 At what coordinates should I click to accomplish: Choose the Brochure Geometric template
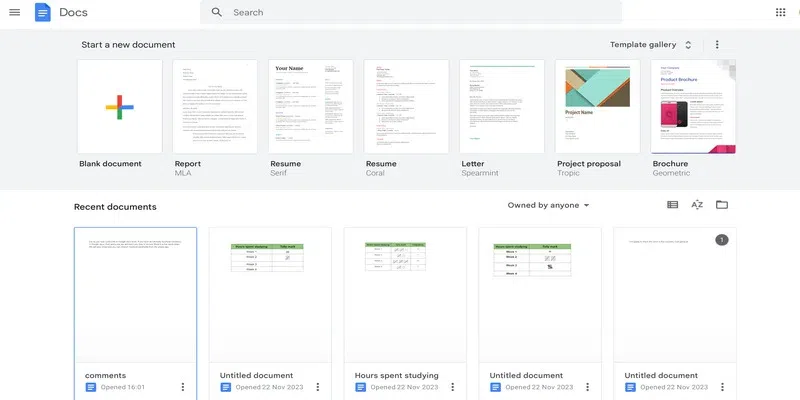[x=693, y=107]
